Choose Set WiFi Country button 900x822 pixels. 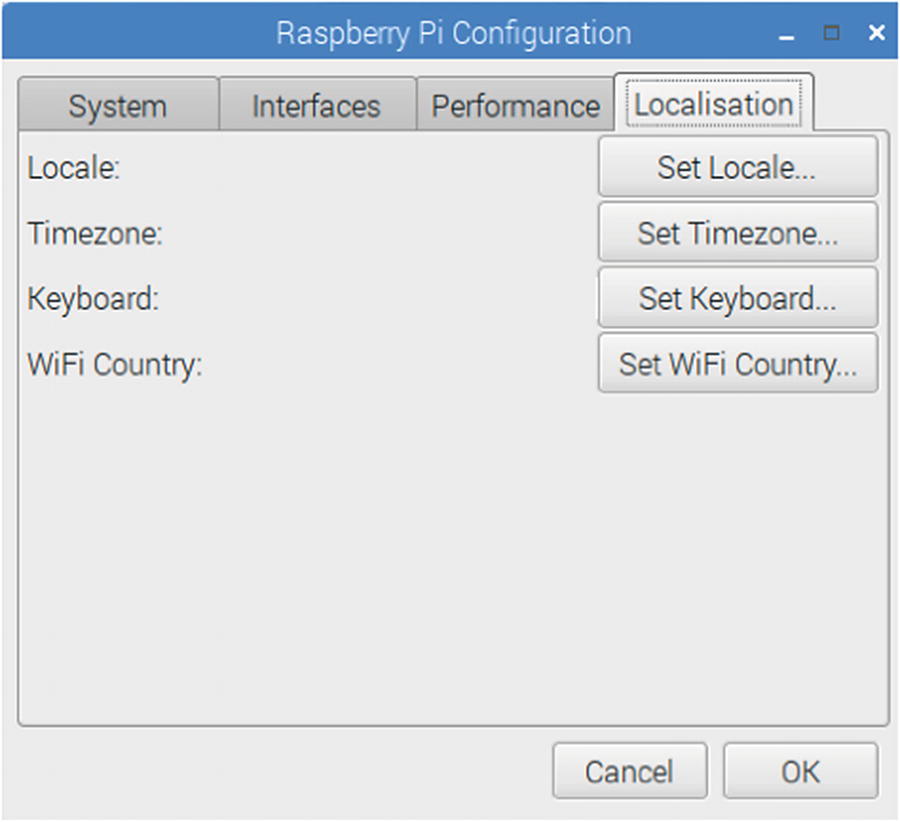point(738,363)
